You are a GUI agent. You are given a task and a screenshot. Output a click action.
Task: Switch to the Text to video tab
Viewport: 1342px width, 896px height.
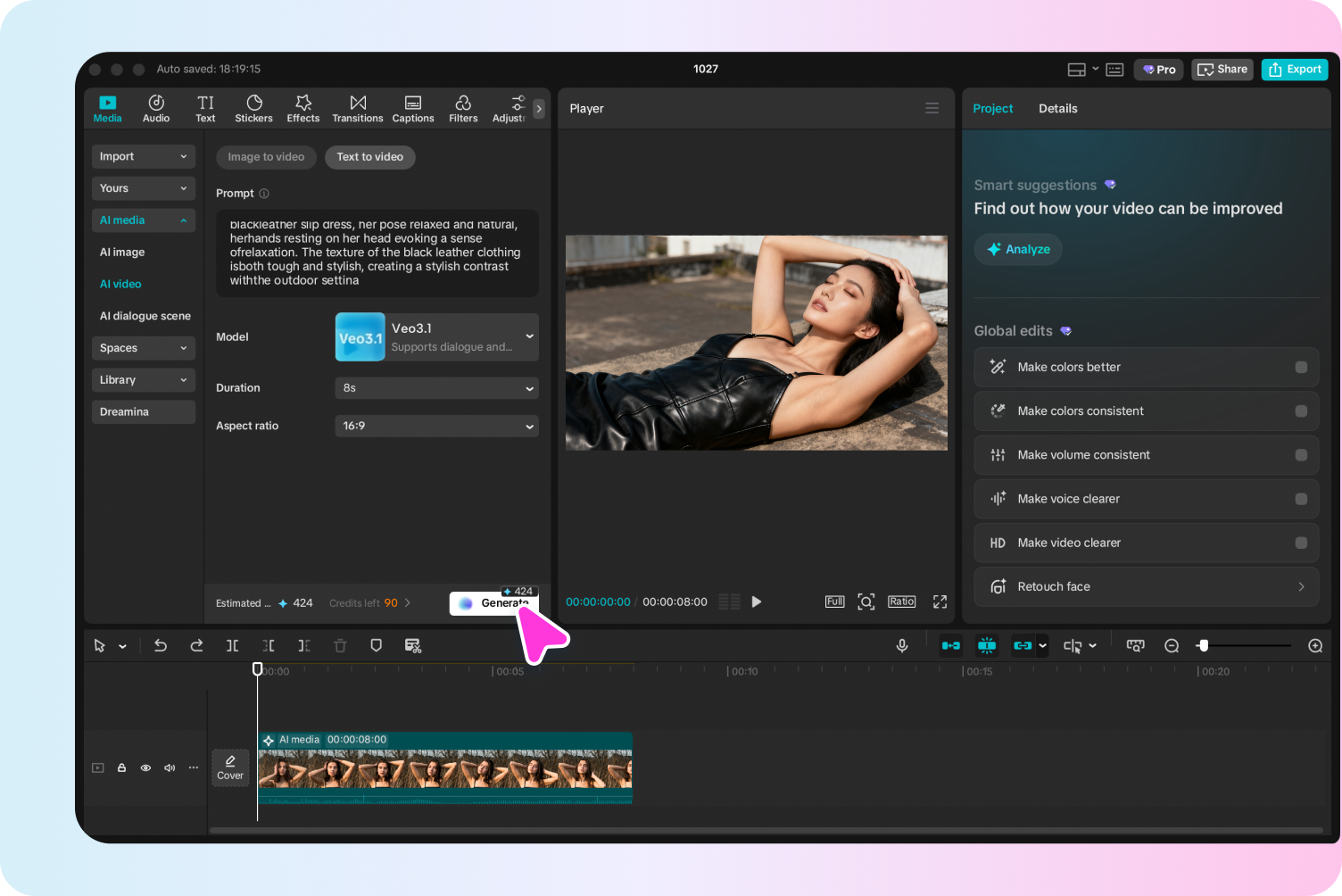[x=369, y=157]
